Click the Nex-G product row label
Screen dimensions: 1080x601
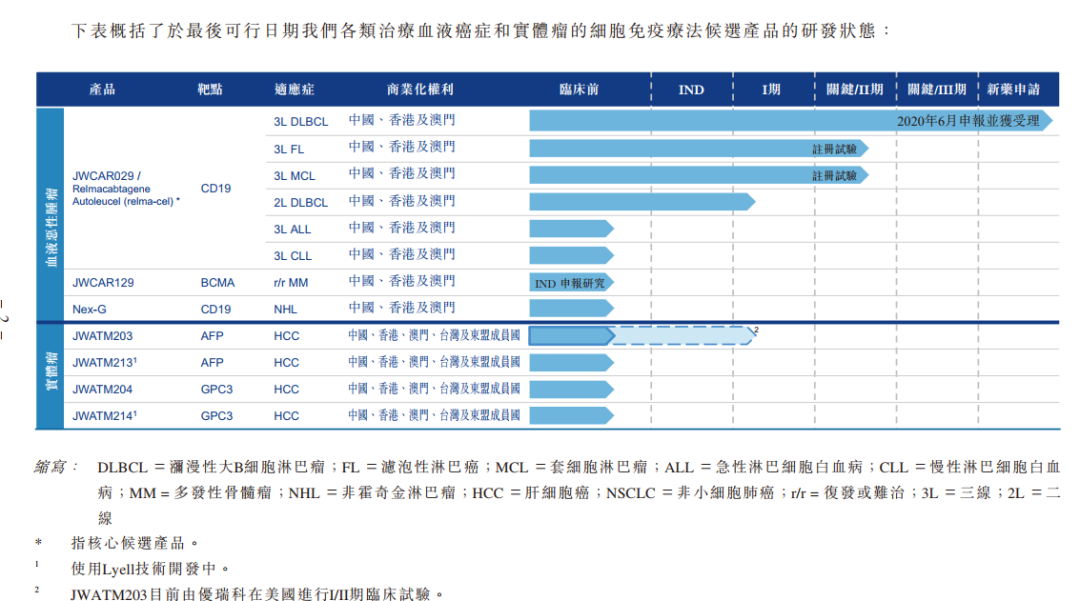(90, 310)
